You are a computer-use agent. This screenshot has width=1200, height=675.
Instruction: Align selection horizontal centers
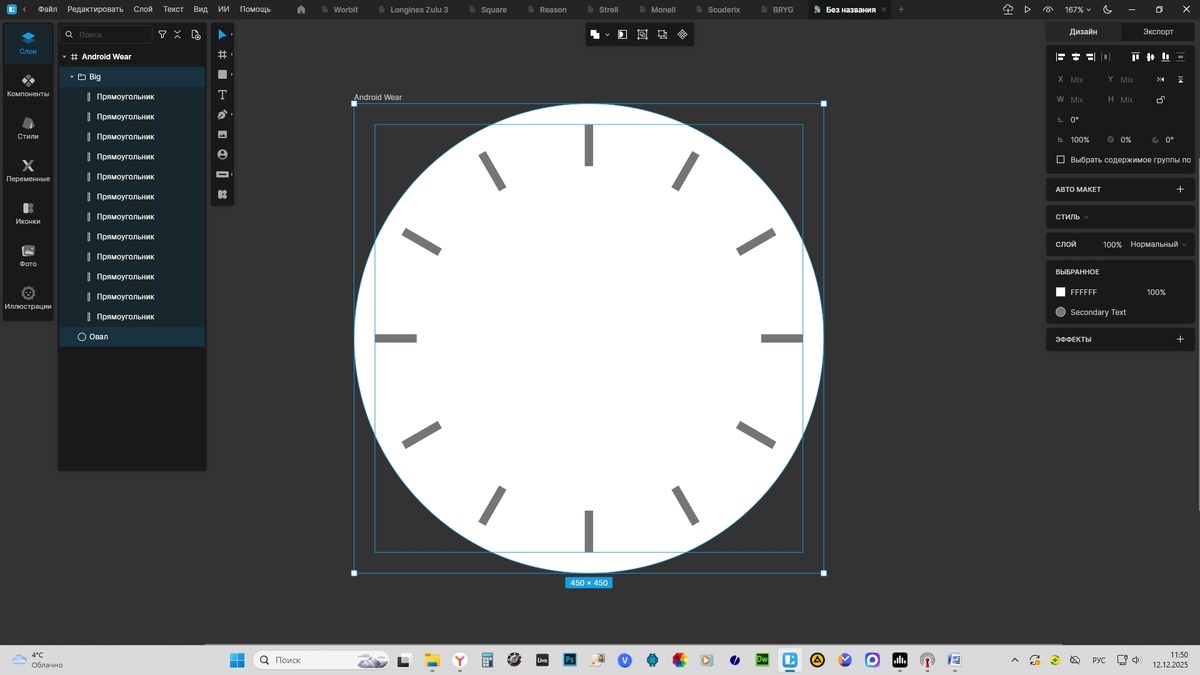(1076, 57)
